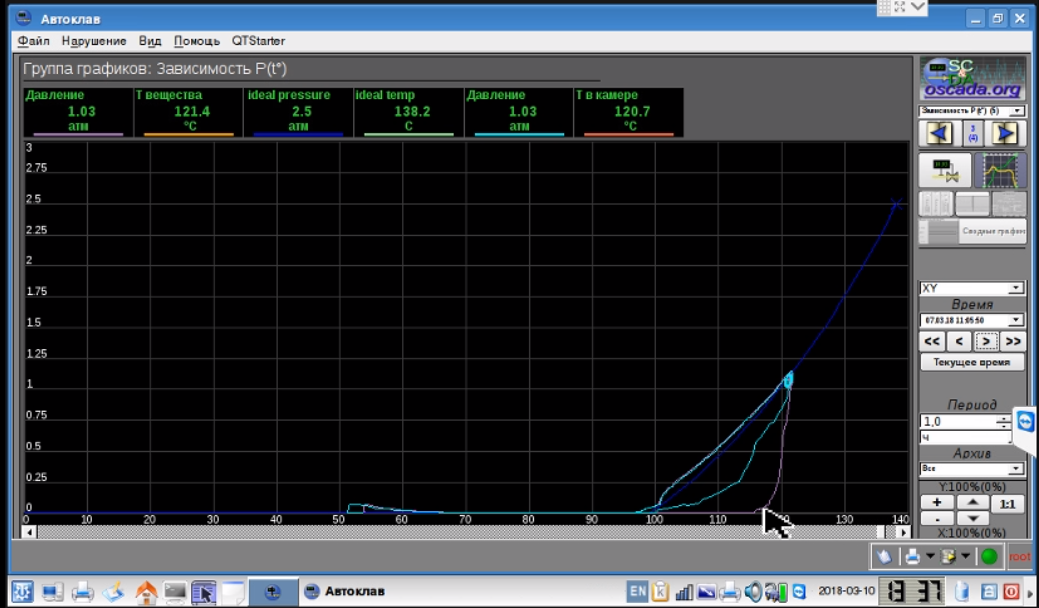Click the TeamViewer side panel icon
This screenshot has width=1039, height=608.
pos(1026,421)
